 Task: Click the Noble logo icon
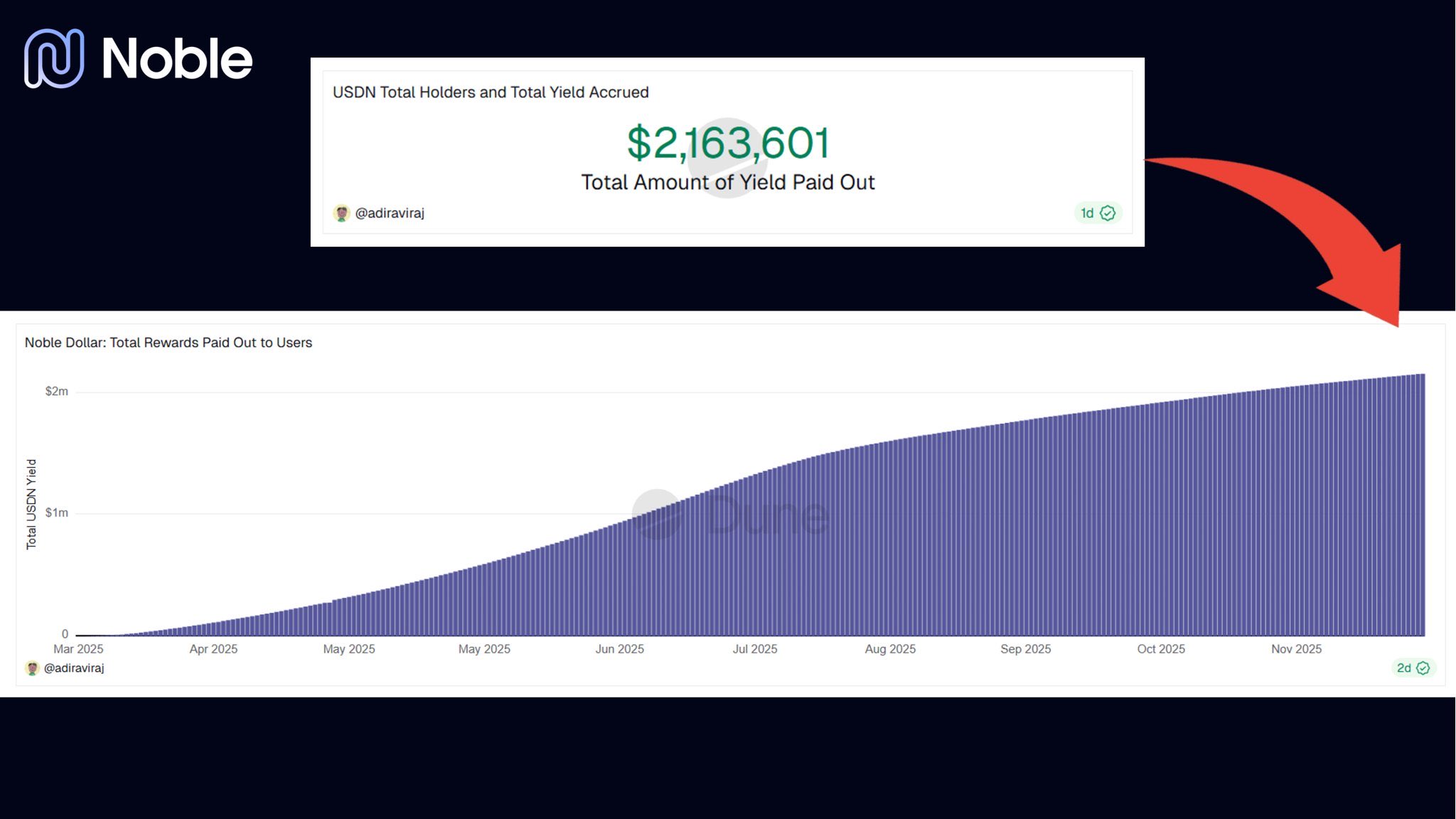pos(54,58)
